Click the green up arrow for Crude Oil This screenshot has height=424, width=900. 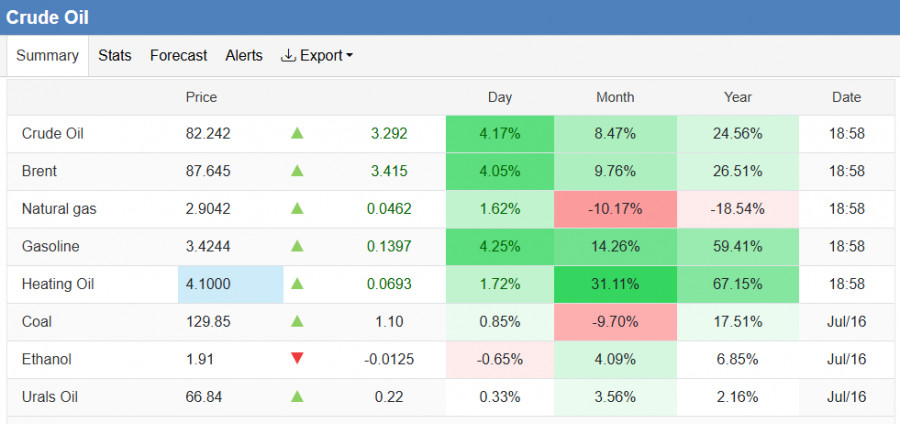click(x=297, y=134)
